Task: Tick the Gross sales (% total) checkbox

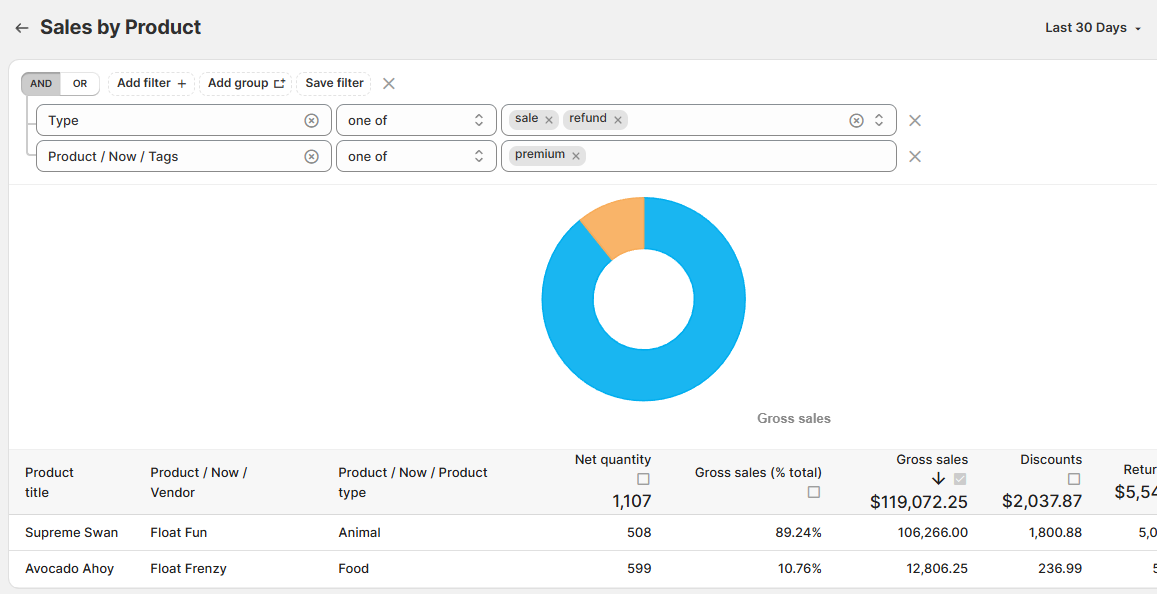Action: click(814, 492)
